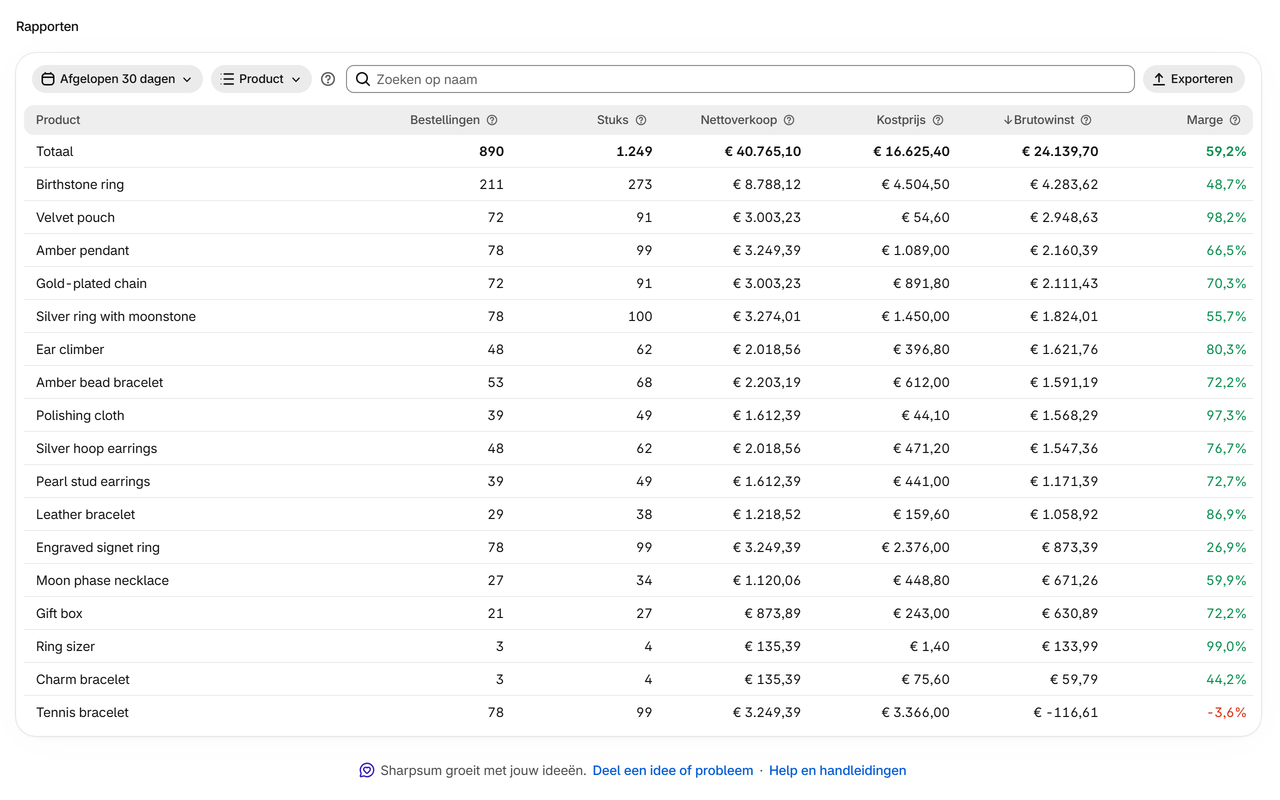Sort by the Nettoverkoop column header
This screenshot has width=1280, height=800.
pos(739,120)
